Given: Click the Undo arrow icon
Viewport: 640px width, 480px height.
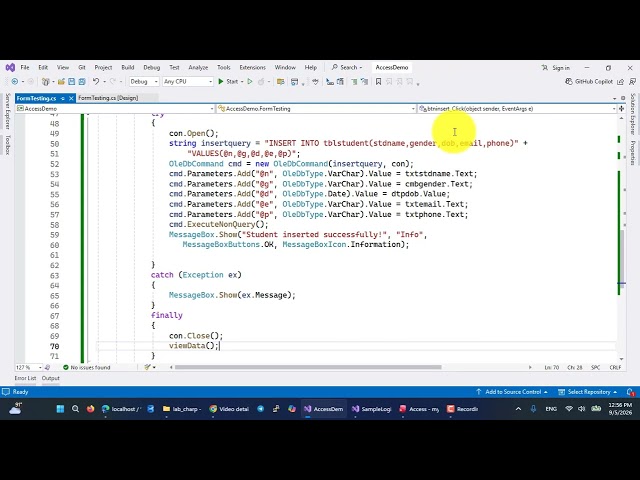Looking at the screenshot, I should (96, 82).
